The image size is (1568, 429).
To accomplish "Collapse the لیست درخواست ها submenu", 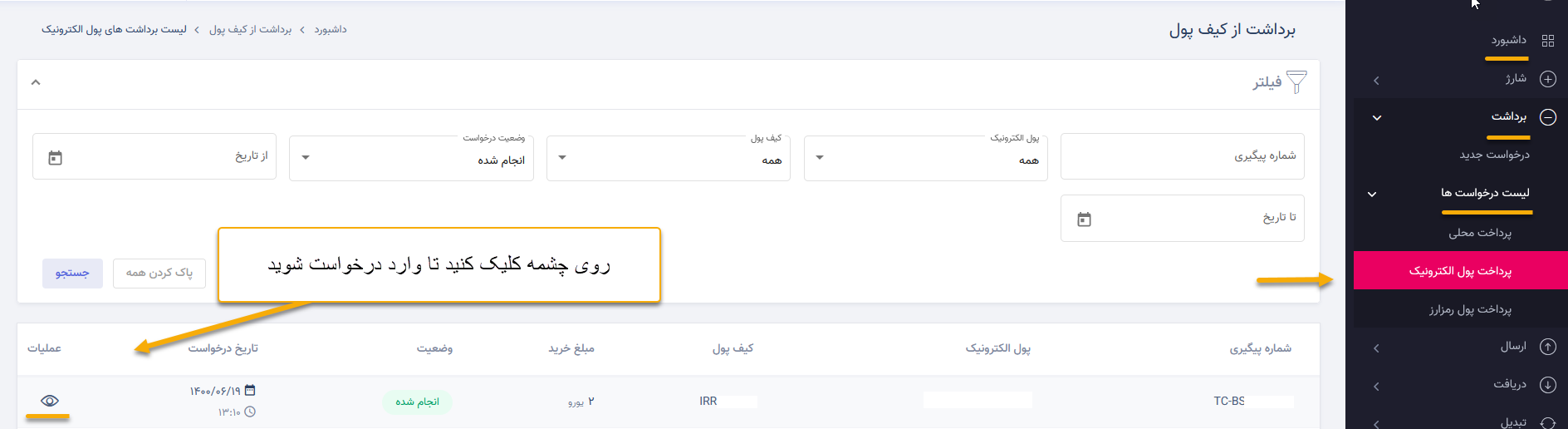I will click(1372, 194).
